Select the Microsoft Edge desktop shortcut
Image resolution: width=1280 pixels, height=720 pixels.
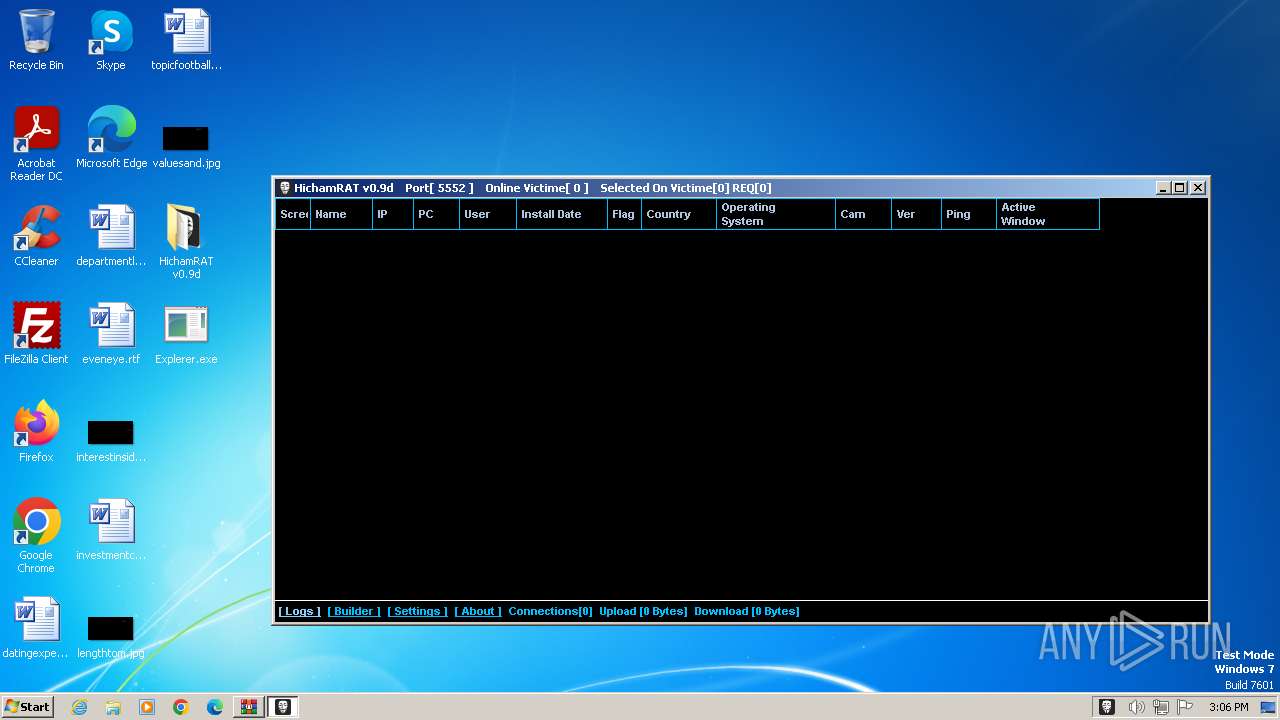pos(111,138)
